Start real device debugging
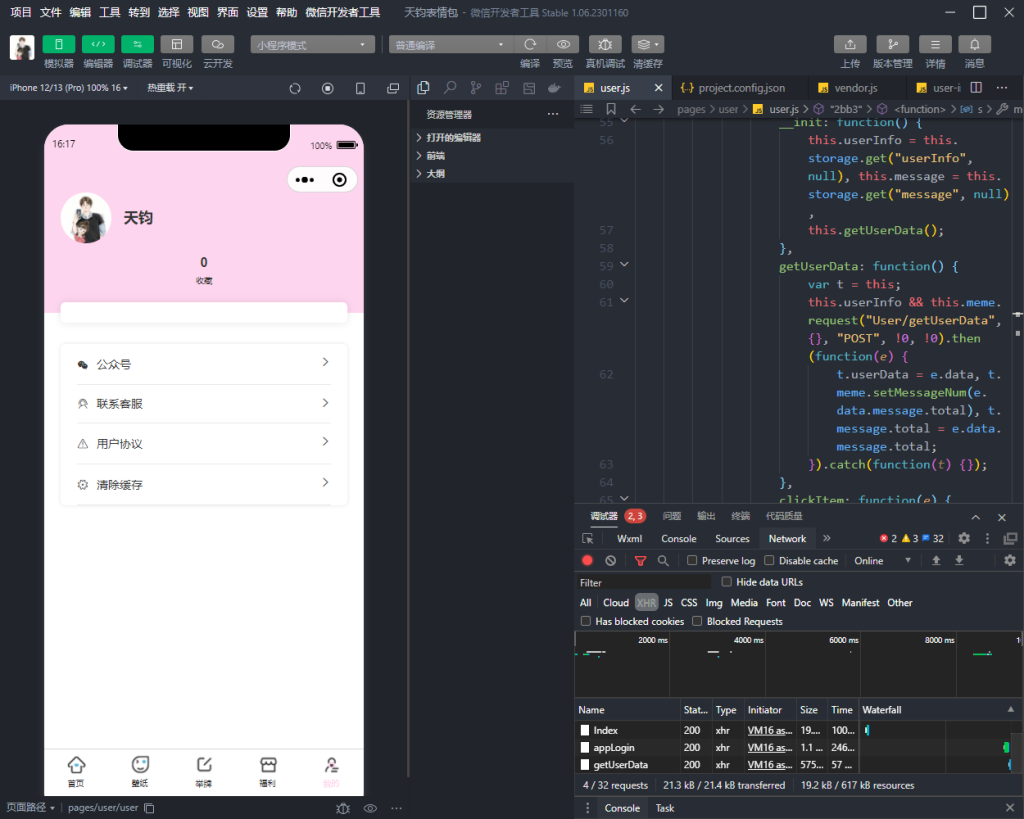The height and width of the screenshot is (819, 1024). (605, 44)
